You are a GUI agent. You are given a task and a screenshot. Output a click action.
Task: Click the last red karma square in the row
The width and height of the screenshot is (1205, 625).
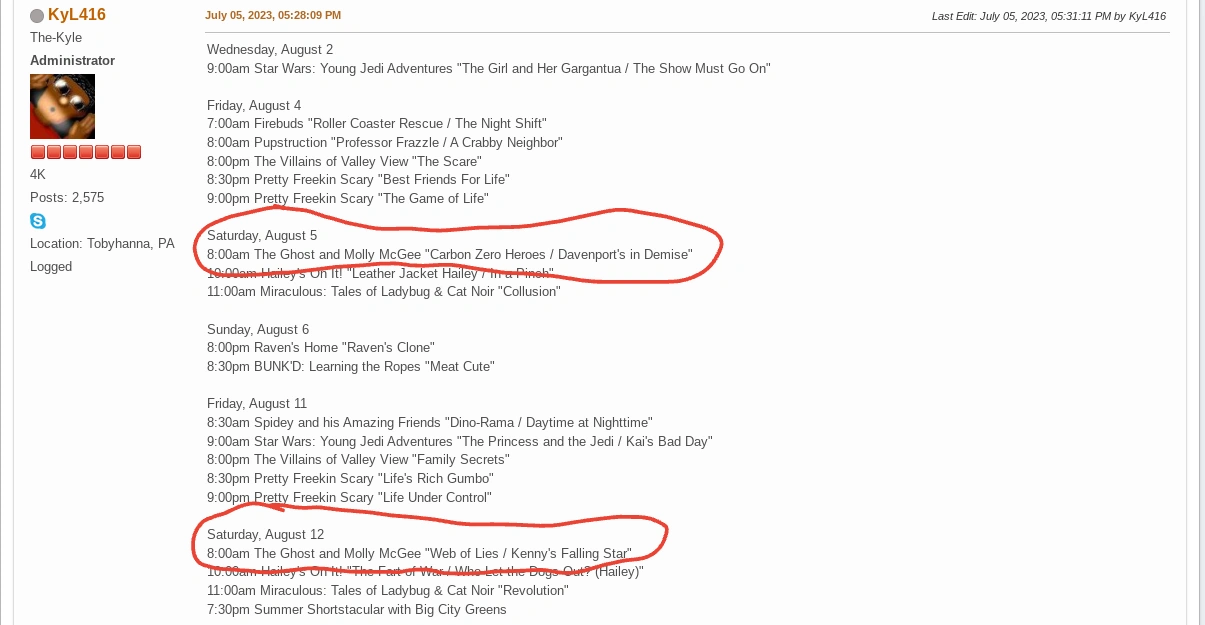[134, 152]
